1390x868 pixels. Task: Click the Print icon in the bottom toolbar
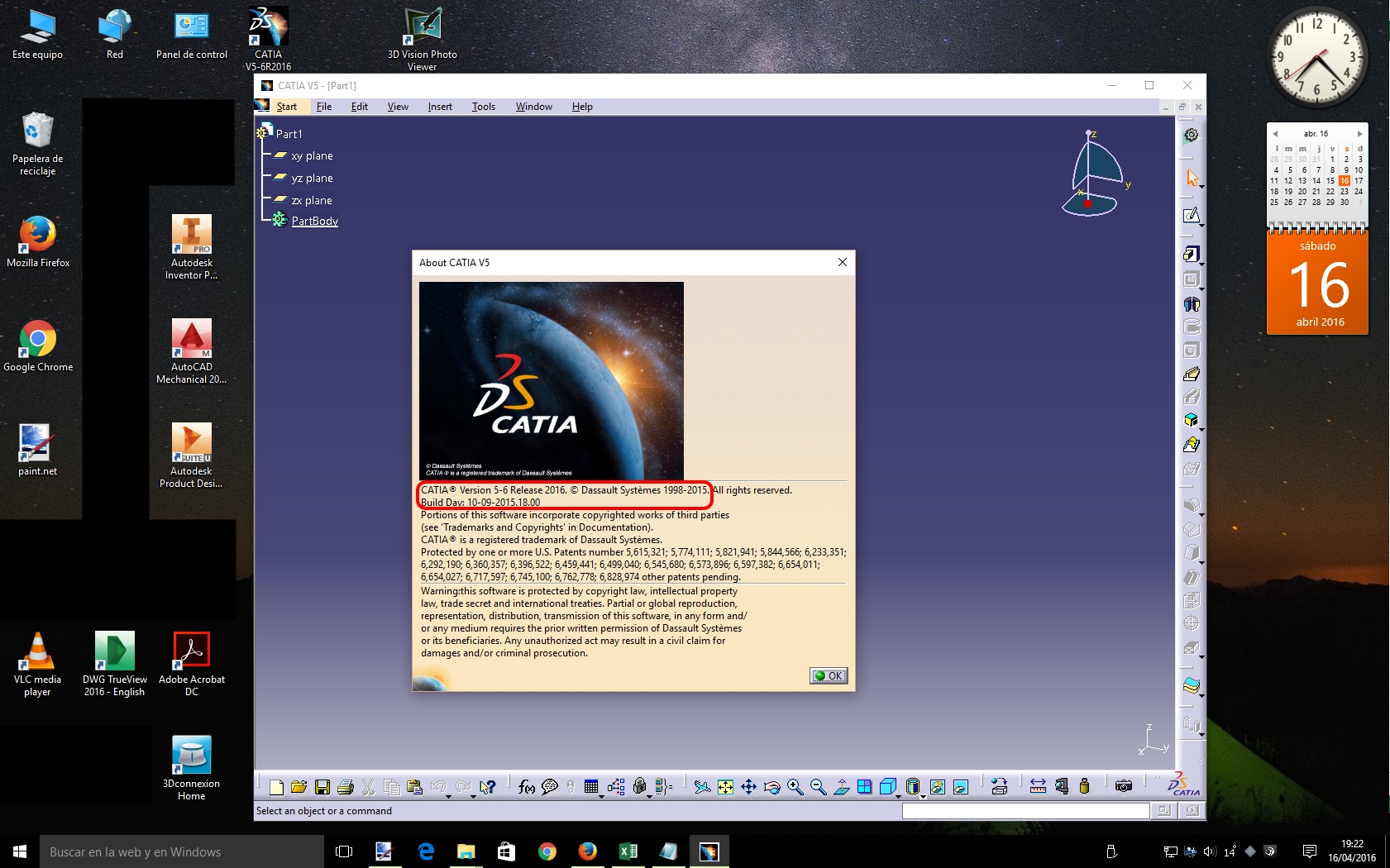tap(346, 787)
